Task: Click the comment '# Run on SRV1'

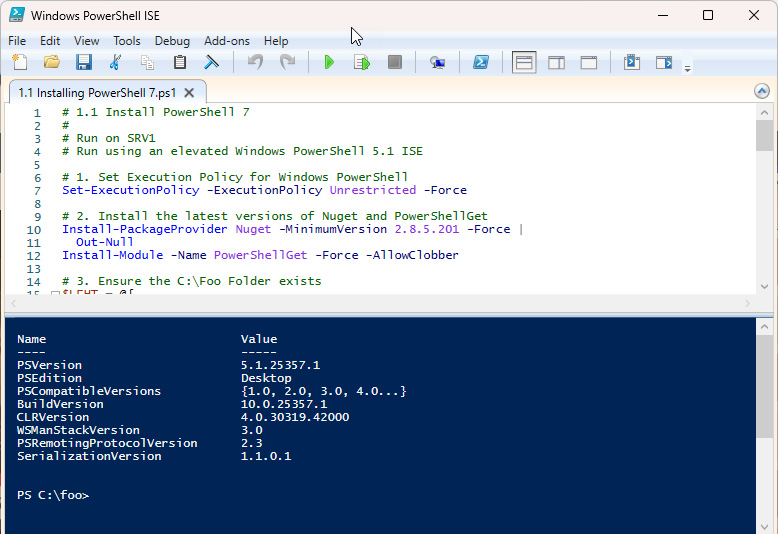Action: 109,138
